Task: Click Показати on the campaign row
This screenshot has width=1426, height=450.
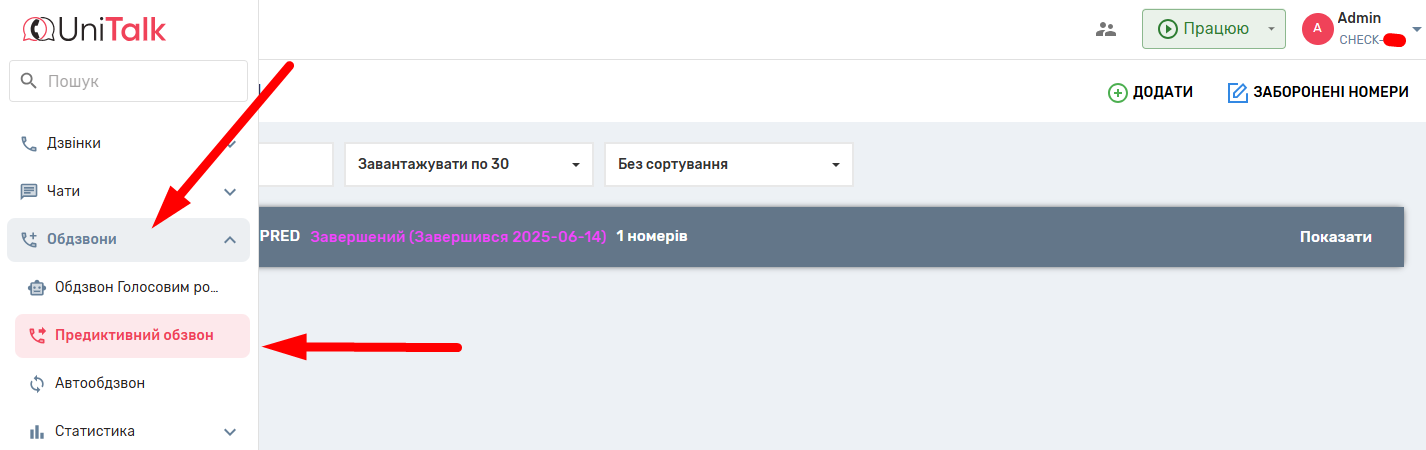Action: (1335, 237)
